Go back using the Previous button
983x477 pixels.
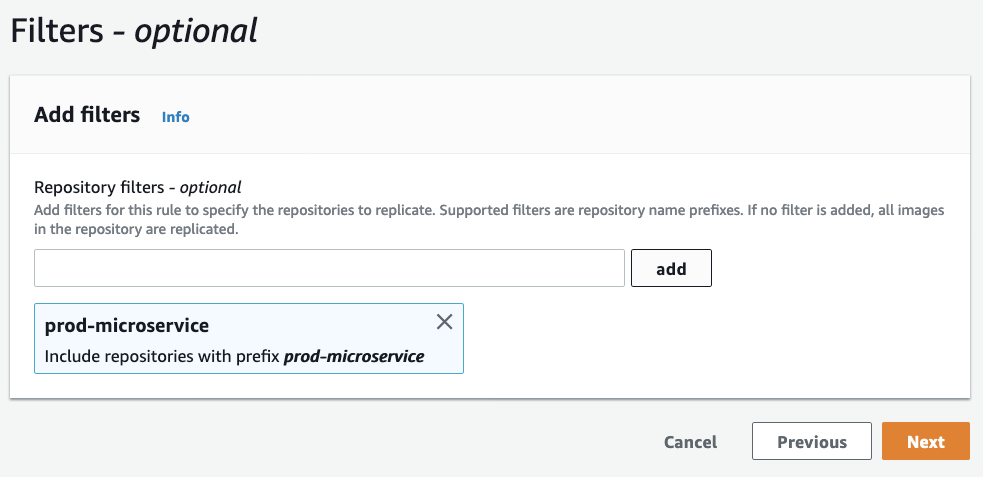[x=811, y=442]
